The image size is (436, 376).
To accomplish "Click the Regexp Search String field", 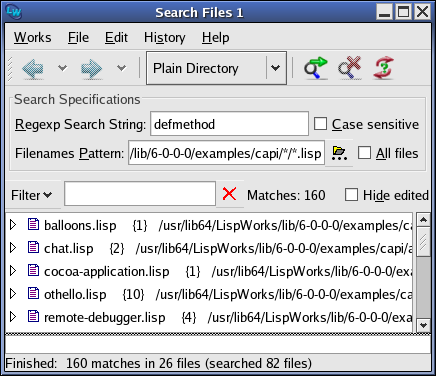I will (x=229, y=124).
